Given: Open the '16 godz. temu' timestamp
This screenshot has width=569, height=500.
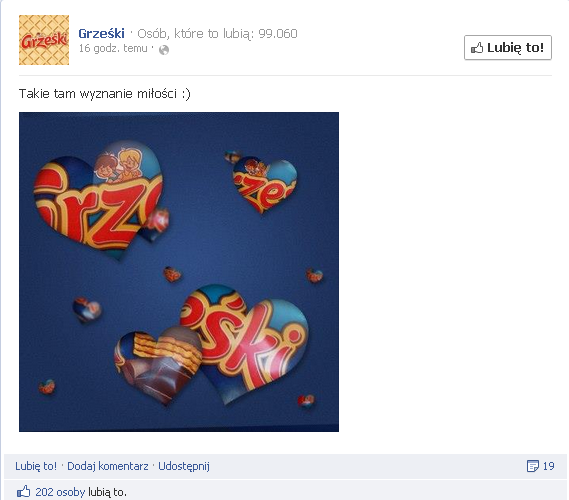Looking at the screenshot, I should point(113,48).
